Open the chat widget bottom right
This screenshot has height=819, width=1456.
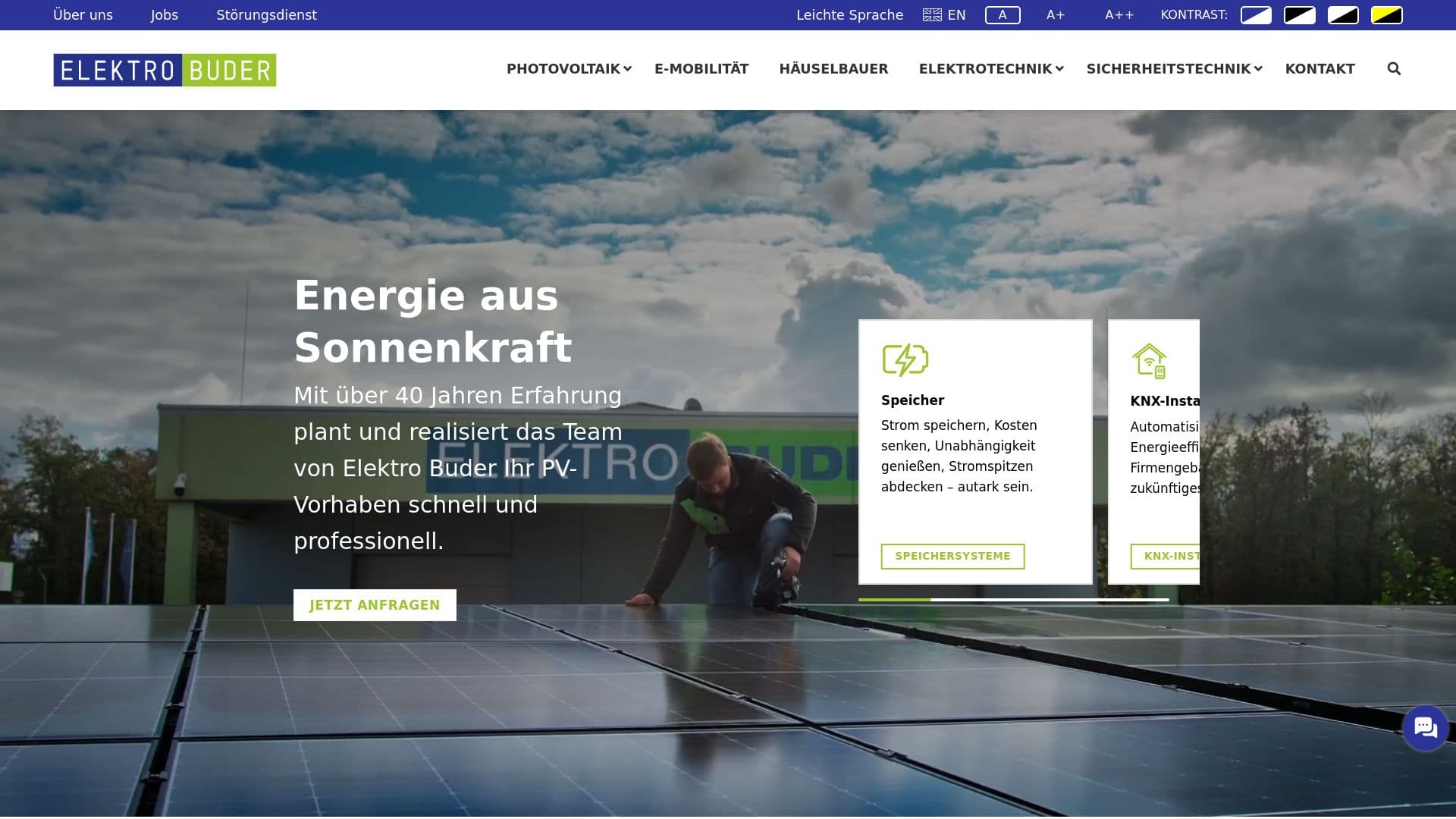[x=1425, y=727]
